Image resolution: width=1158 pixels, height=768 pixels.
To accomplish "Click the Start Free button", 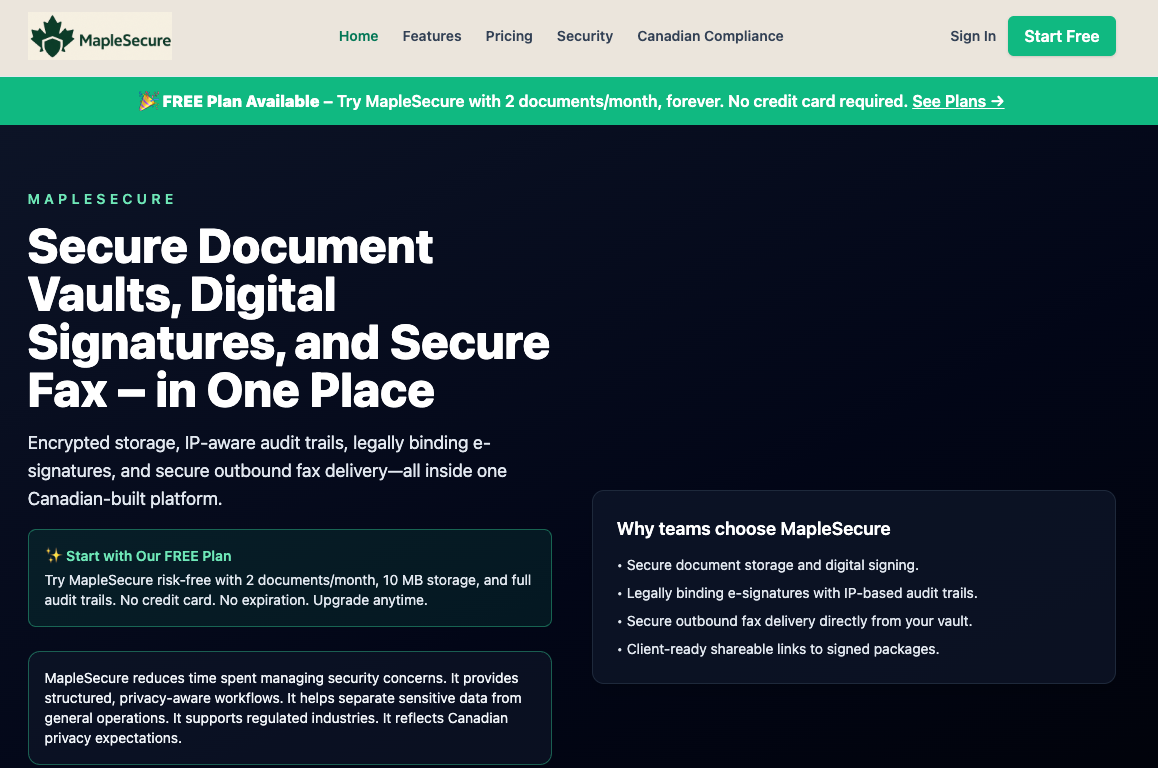I will tap(1062, 35).
